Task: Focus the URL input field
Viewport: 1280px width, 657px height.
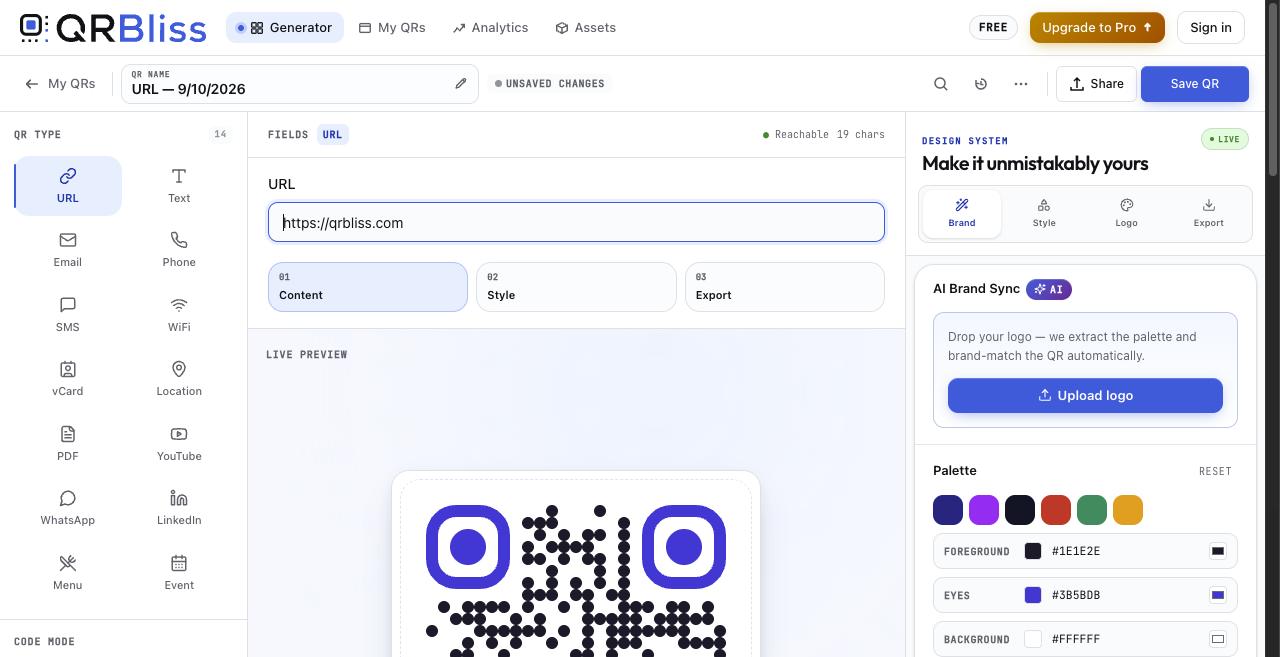Action: (576, 222)
